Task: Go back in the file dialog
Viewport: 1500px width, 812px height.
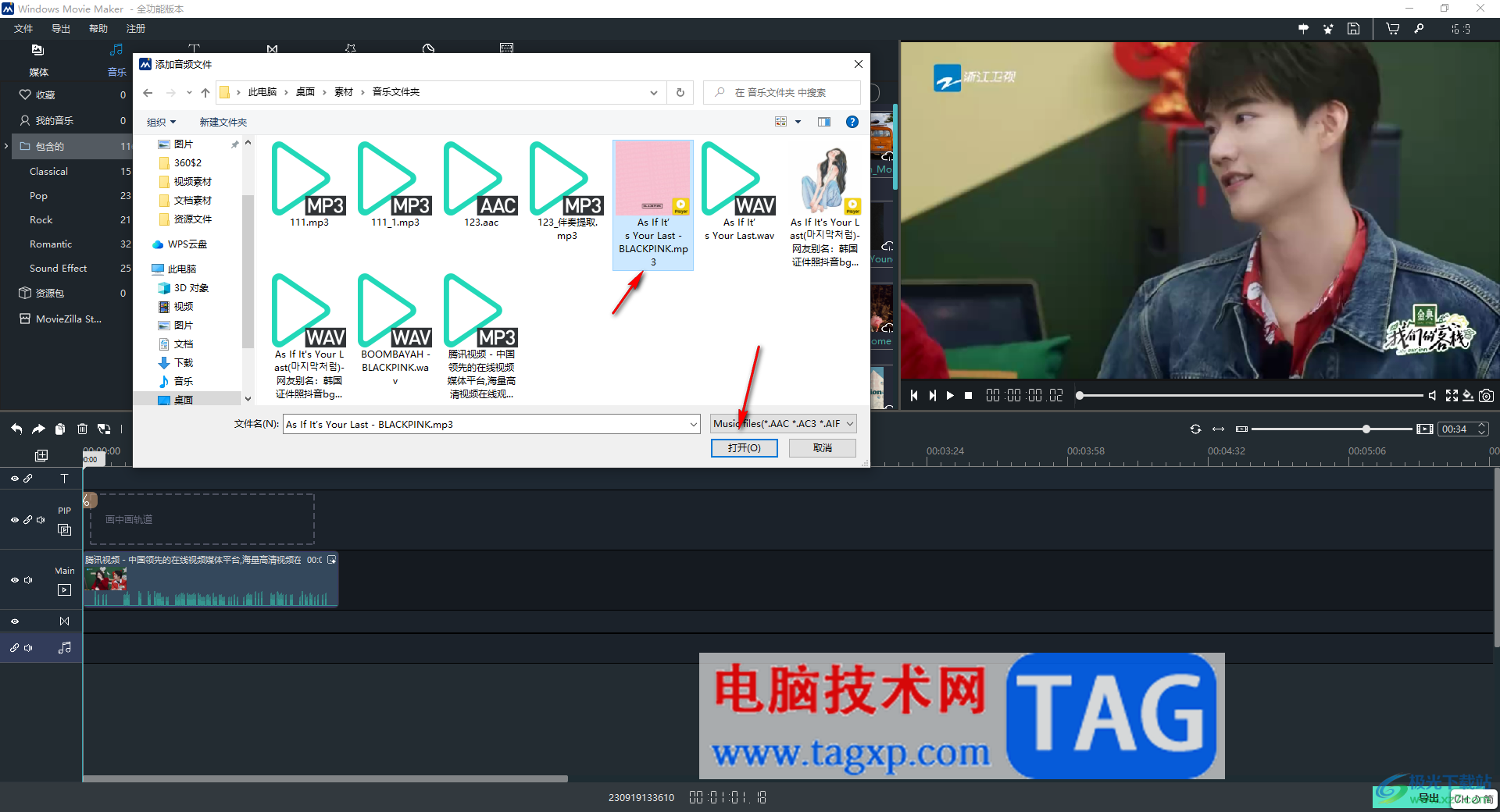Action: coord(148,92)
